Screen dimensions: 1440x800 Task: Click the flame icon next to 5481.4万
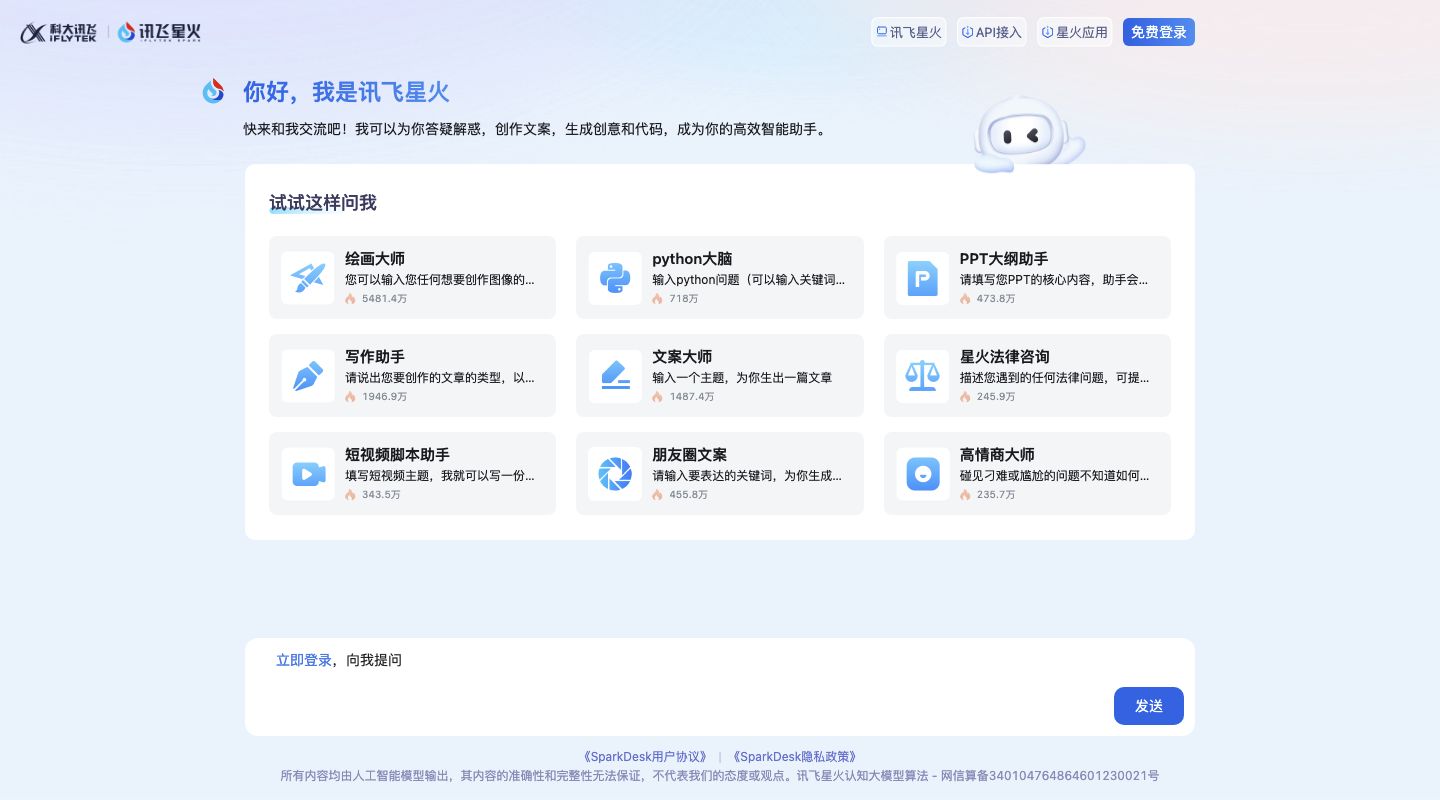pos(350,299)
